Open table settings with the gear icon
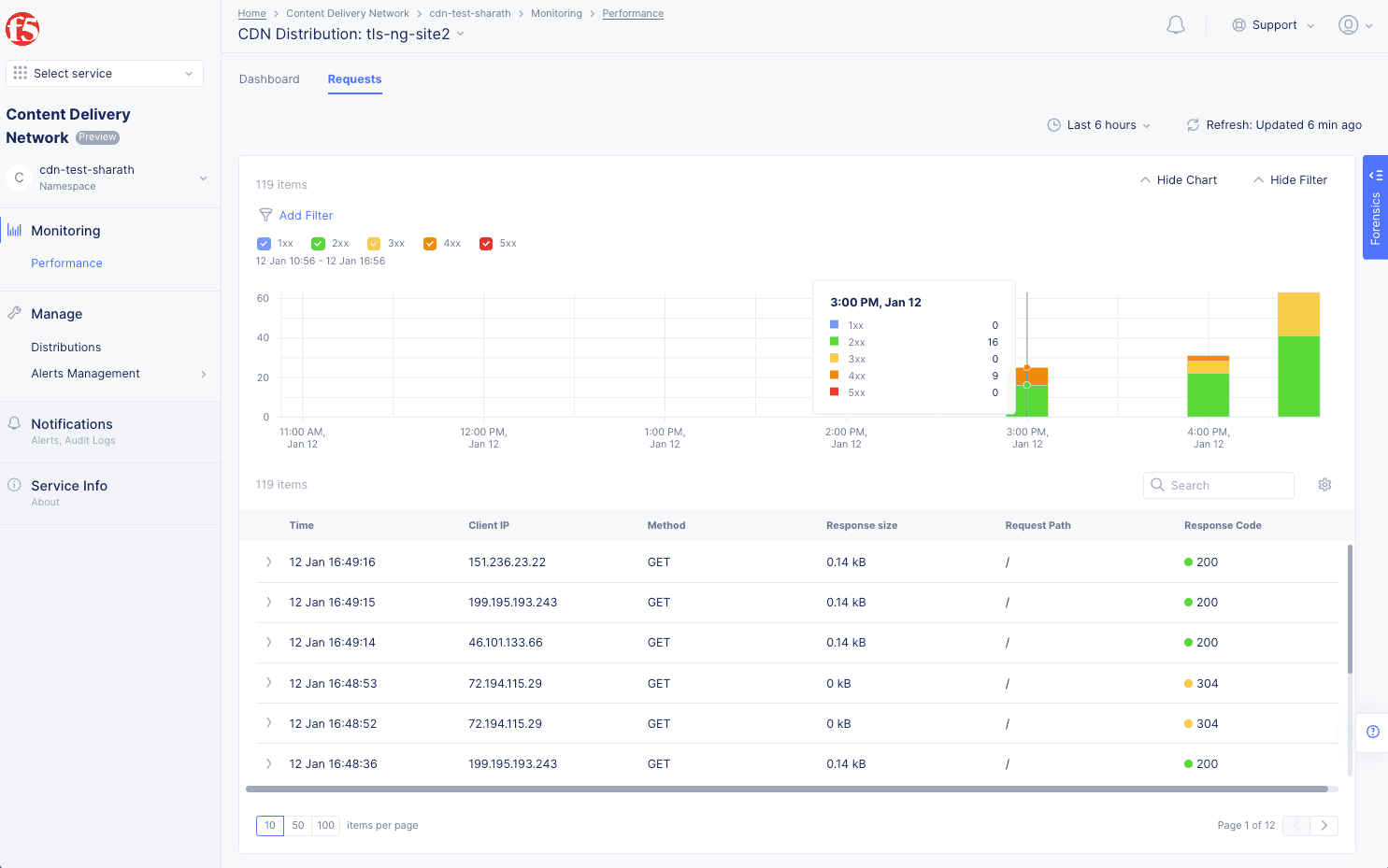The height and width of the screenshot is (868, 1388). coord(1324,485)
